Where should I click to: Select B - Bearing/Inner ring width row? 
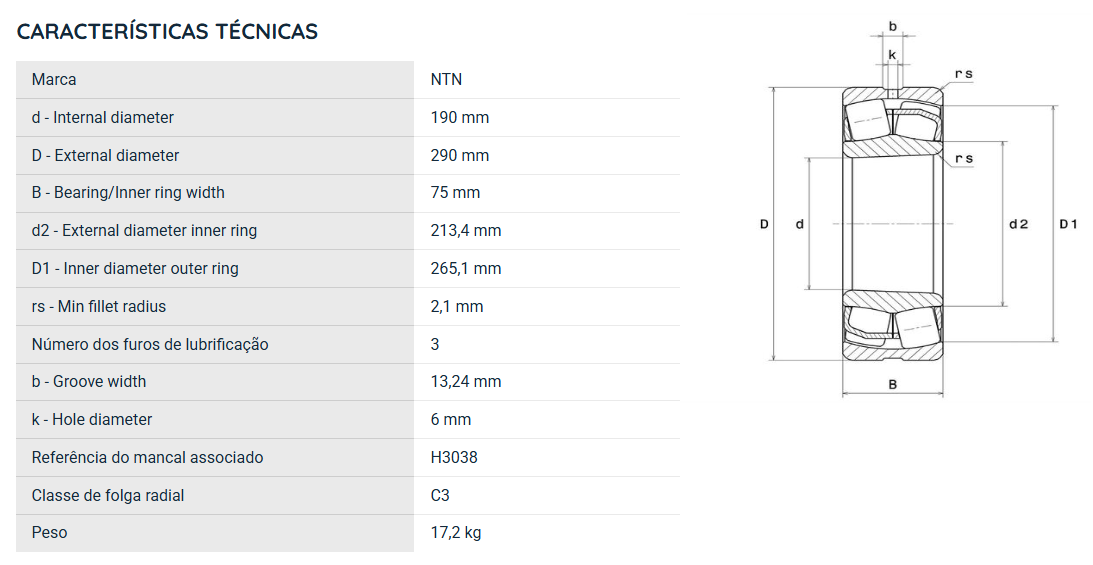[x=348, y=193]
